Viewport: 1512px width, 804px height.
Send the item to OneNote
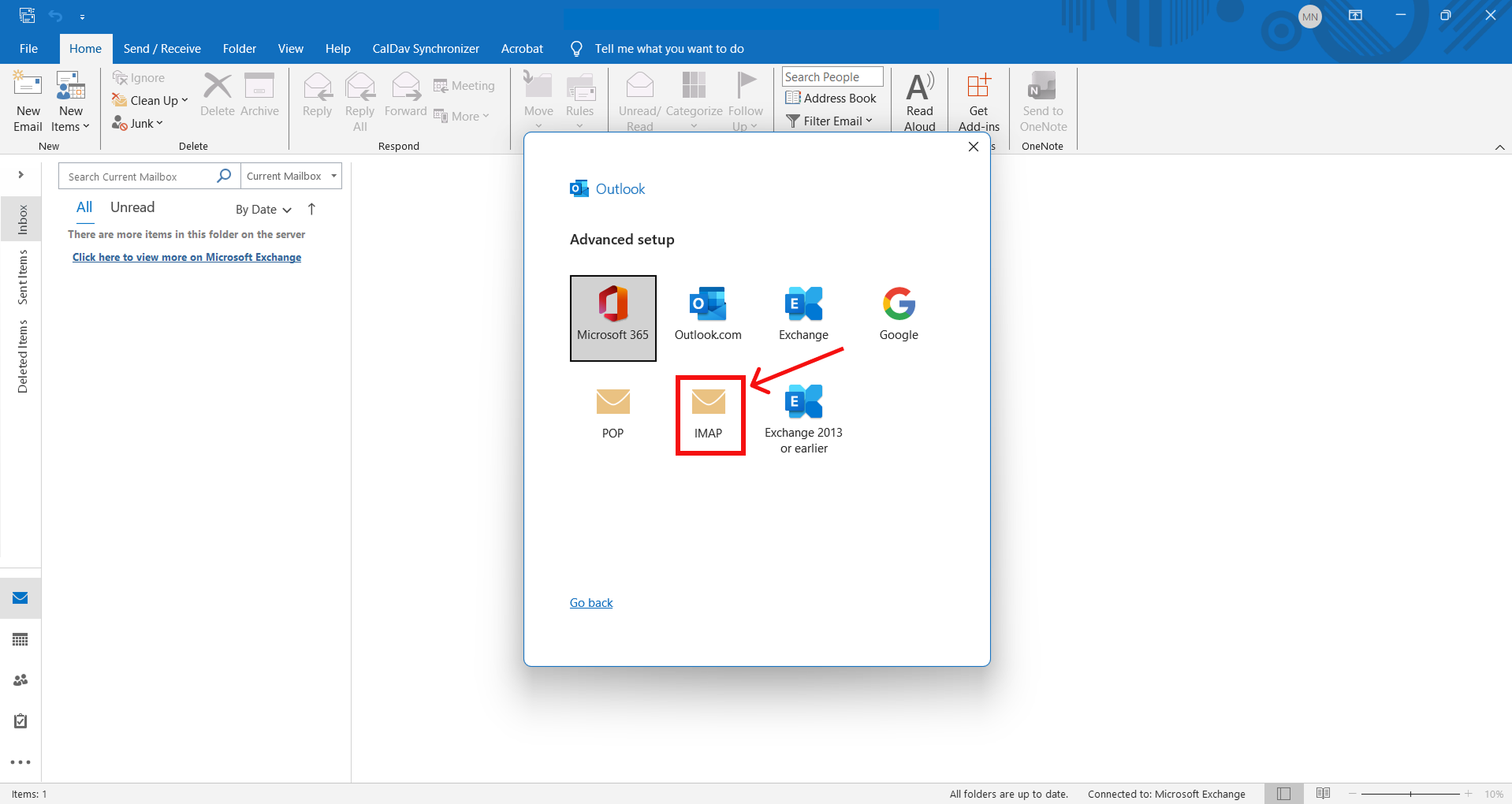pyautogui.click(x=1043, y=101)
